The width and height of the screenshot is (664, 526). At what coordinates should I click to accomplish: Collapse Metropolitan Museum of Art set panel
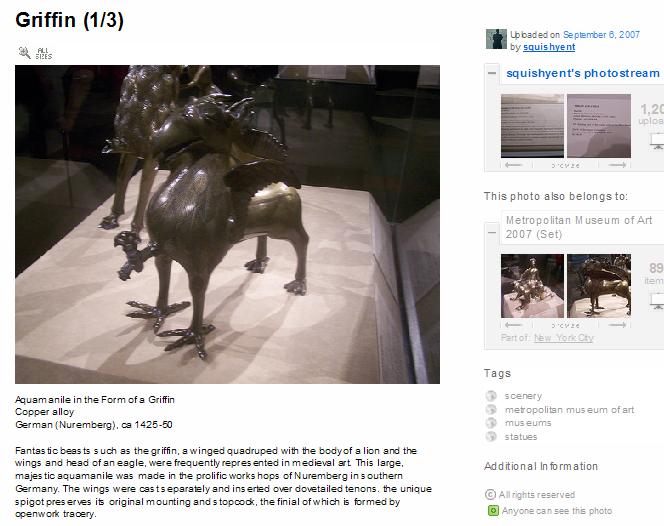tap(492, 233)
